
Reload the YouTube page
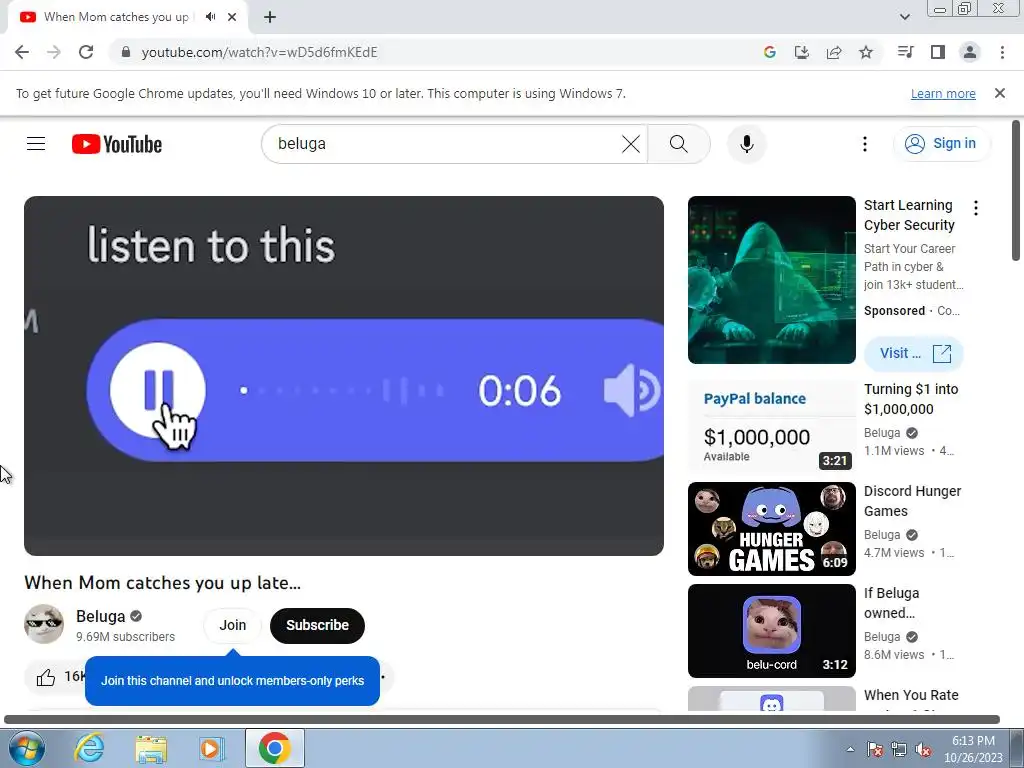86,52
